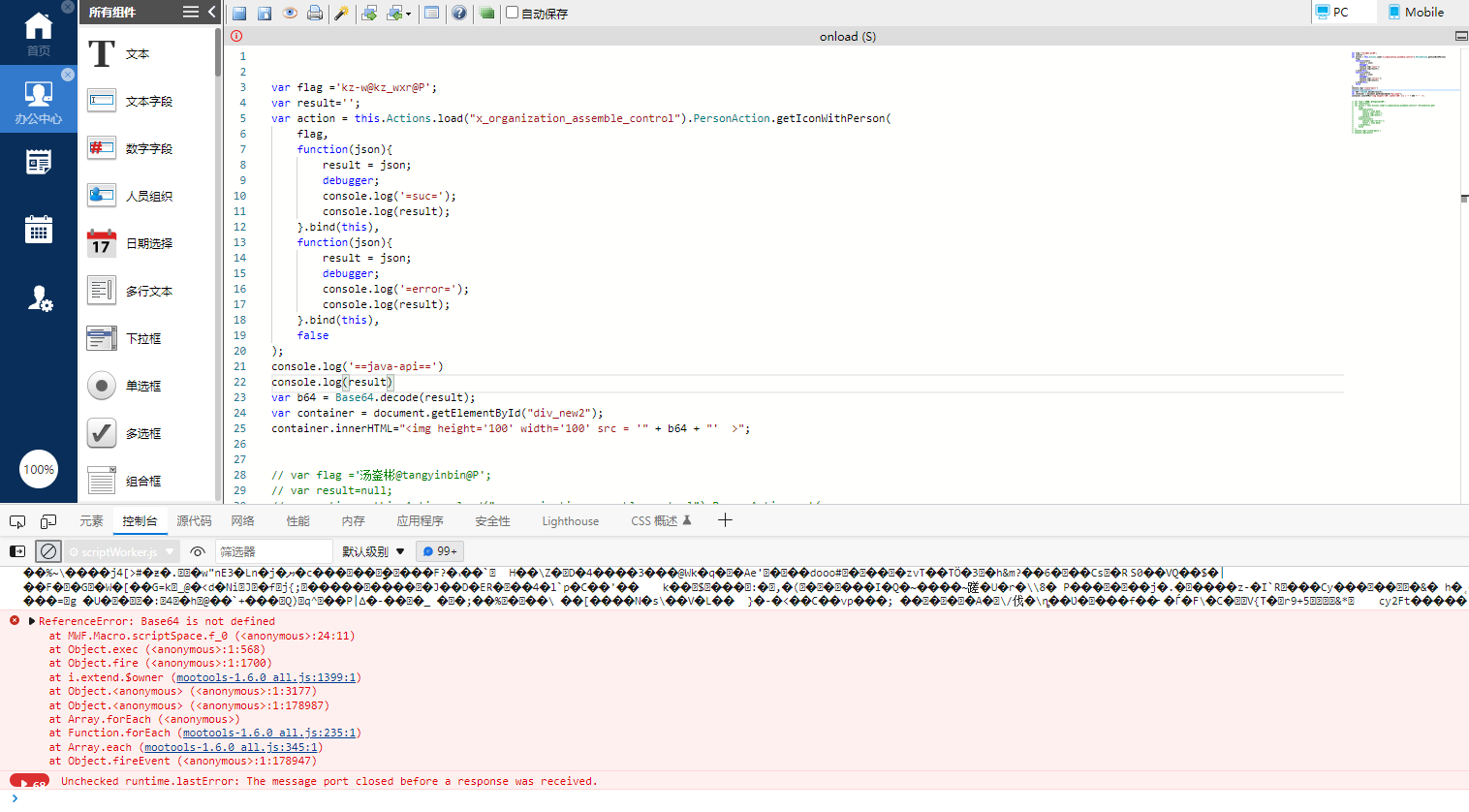
Task: Click the 99+ console messages button
Action: [x=441, y=550]
